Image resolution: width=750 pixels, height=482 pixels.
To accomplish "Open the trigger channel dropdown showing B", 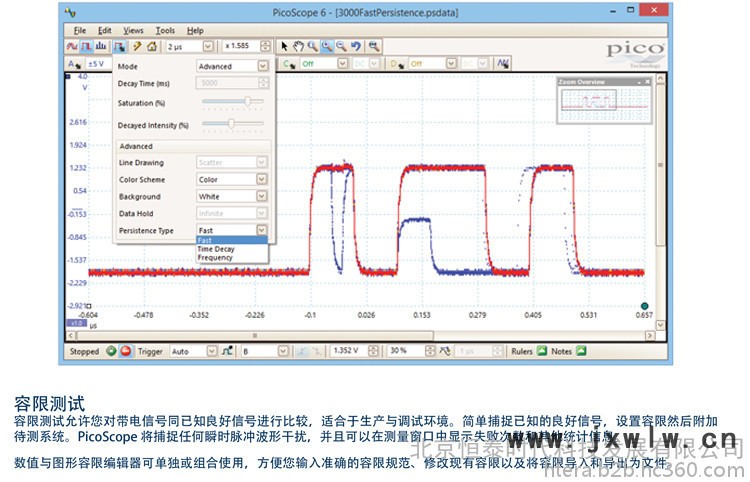I will [x=265, y=351].
